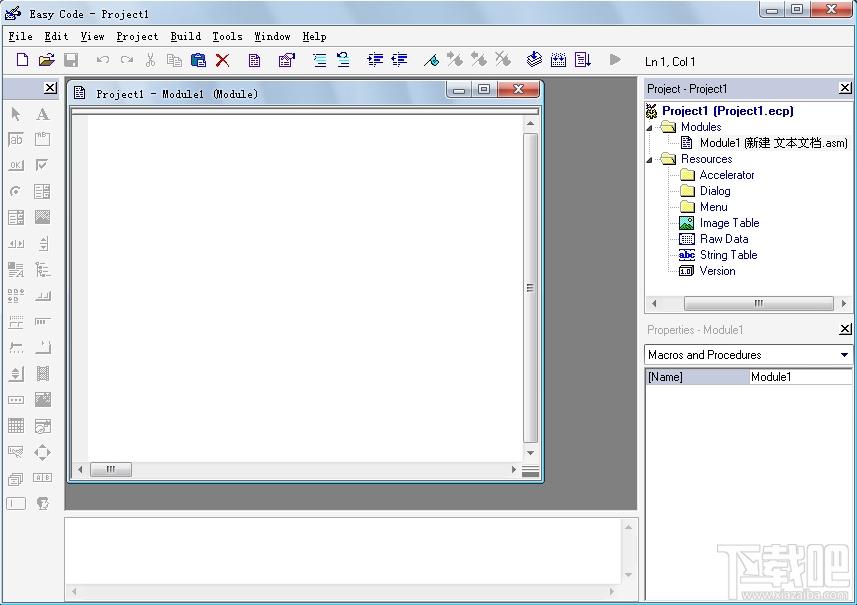
Task: Collapse the Resources folder in project tree
Action: [649, 160]
